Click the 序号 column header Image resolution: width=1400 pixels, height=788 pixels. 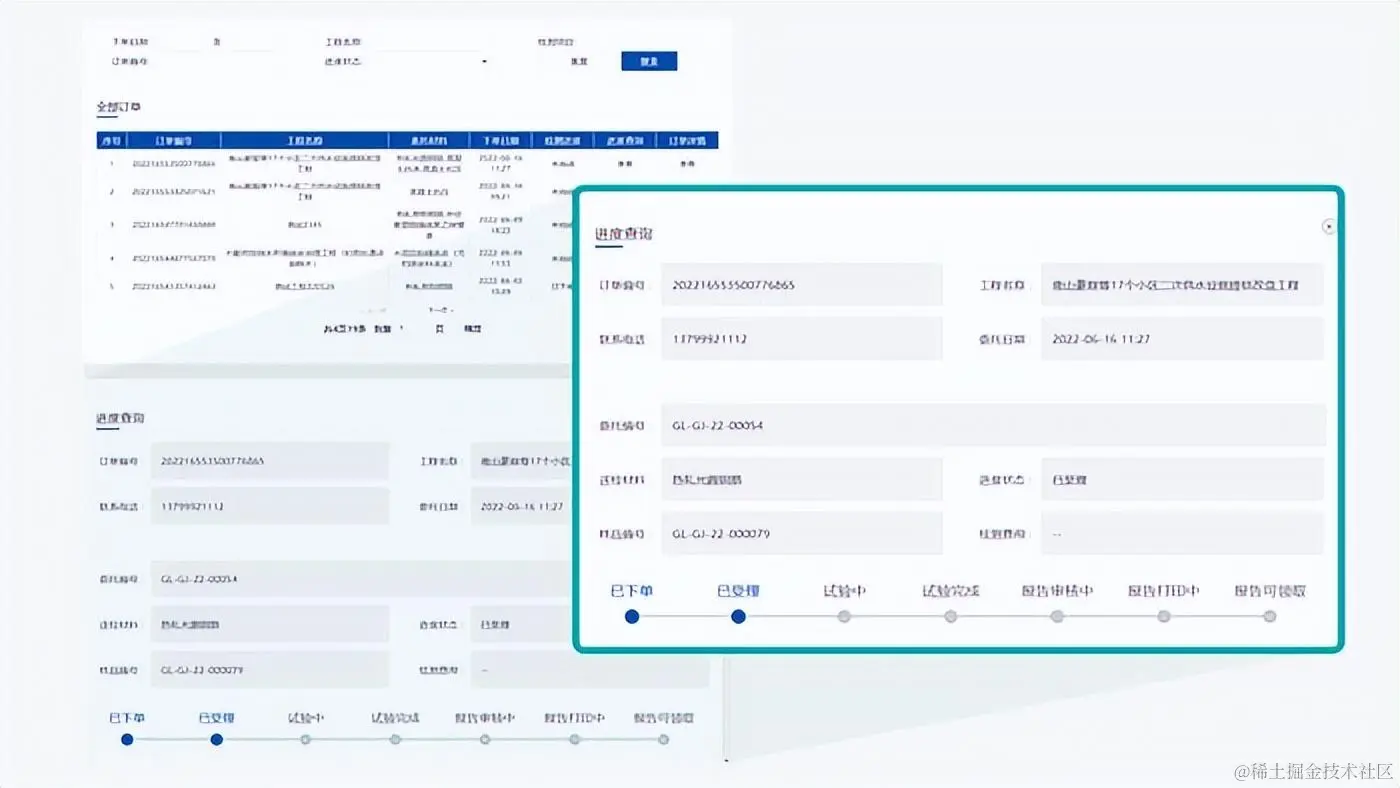pyautogui.click(x=113, y=141)
